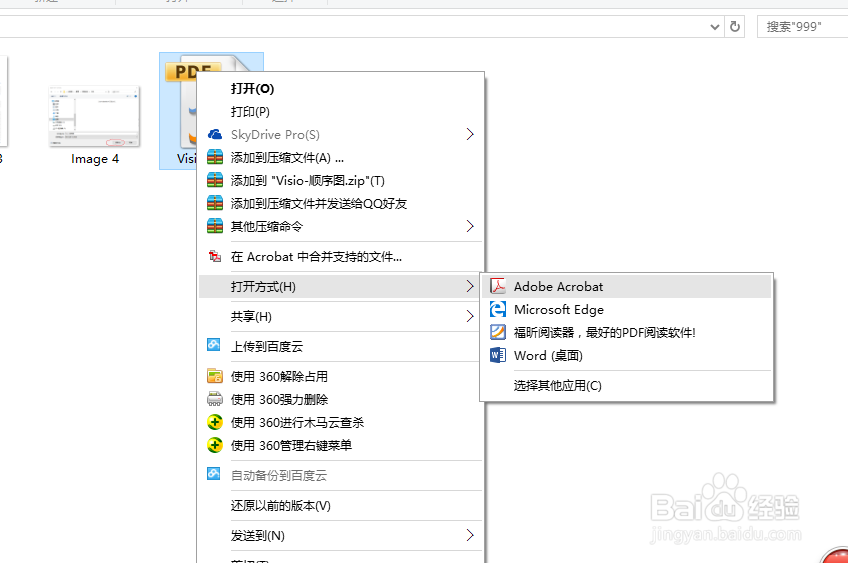Image resolution: width=848 pixels, height=563 pixels.
Task: Expand the 发送到(N) submenu arrow
Action: click(470, 535)
